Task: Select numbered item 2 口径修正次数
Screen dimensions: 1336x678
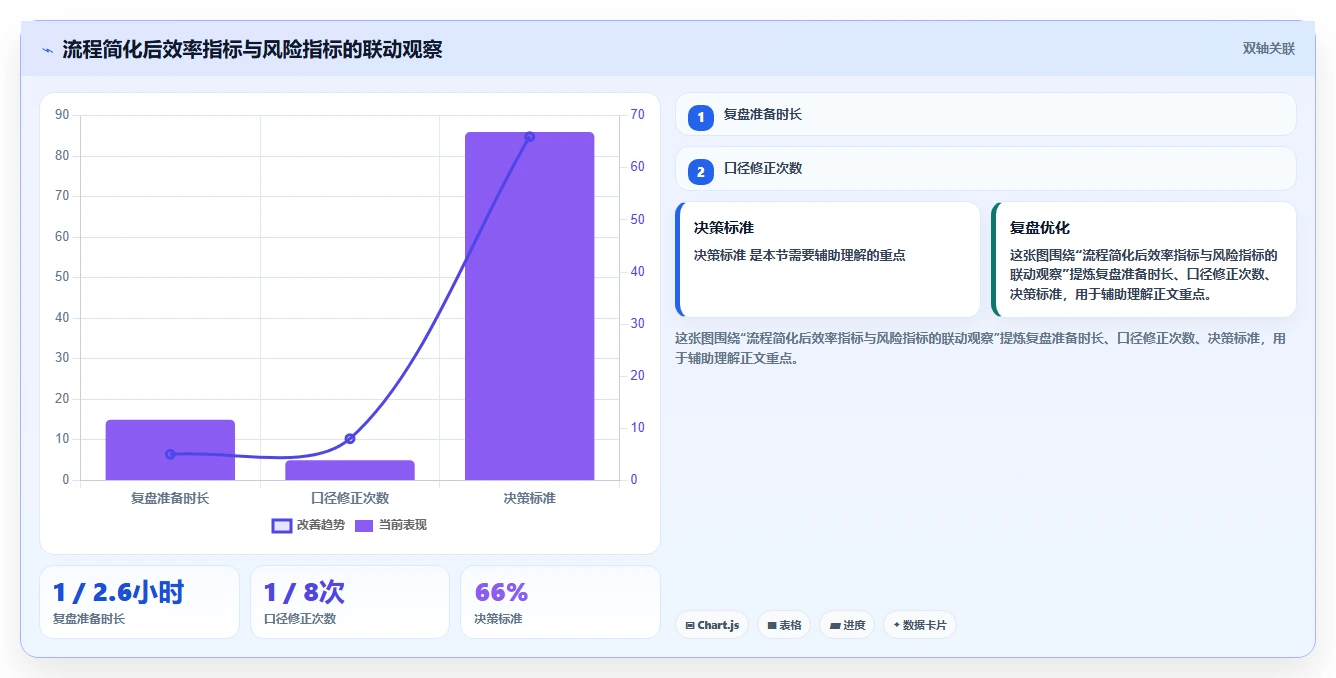Action: pyautogui.click(x=985, y=169)
